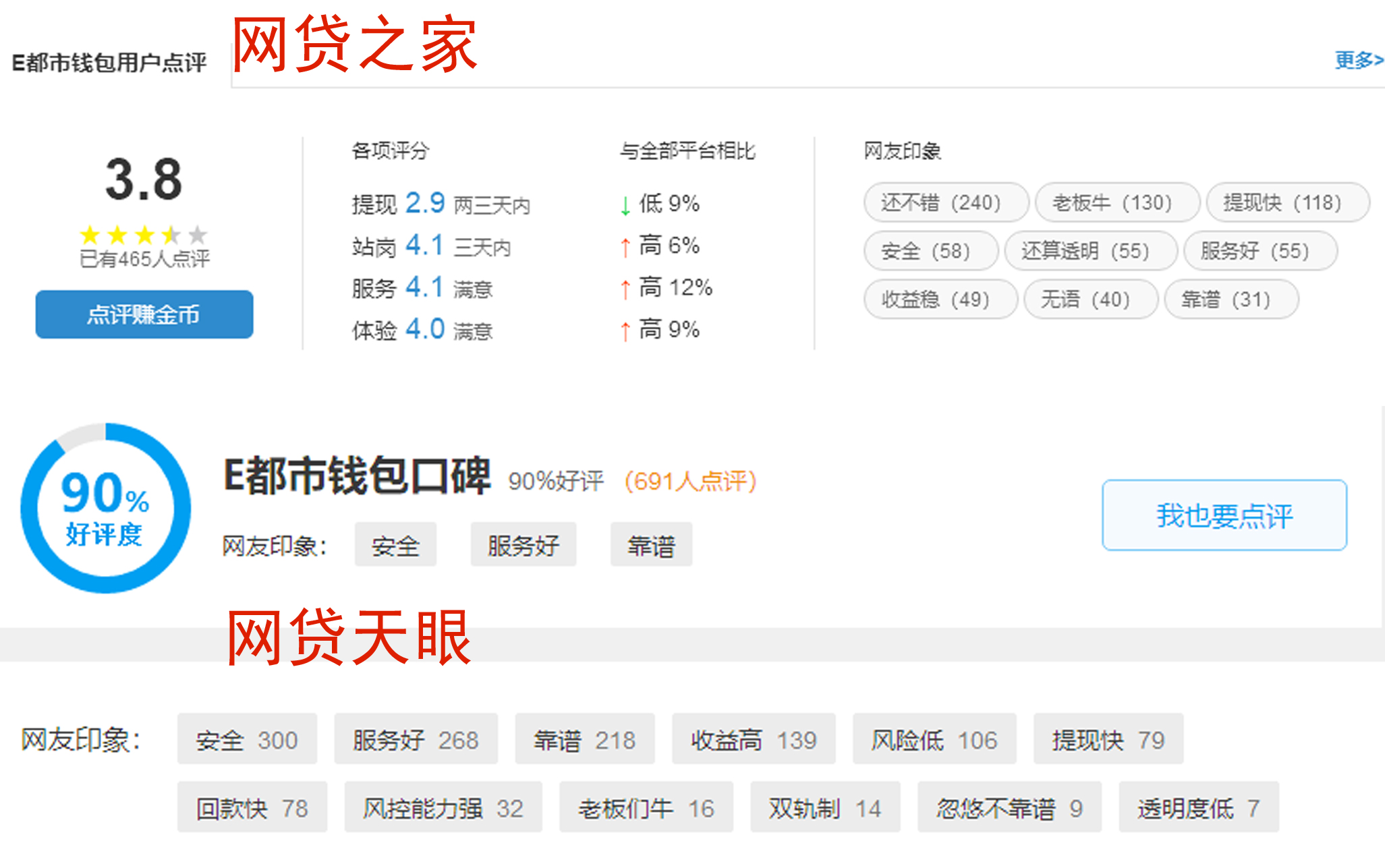This screenshot has width=1385, height=868.
Task: Click the 服务好 tag under E都市钱包口碑
Action: (x=524, y=545)
